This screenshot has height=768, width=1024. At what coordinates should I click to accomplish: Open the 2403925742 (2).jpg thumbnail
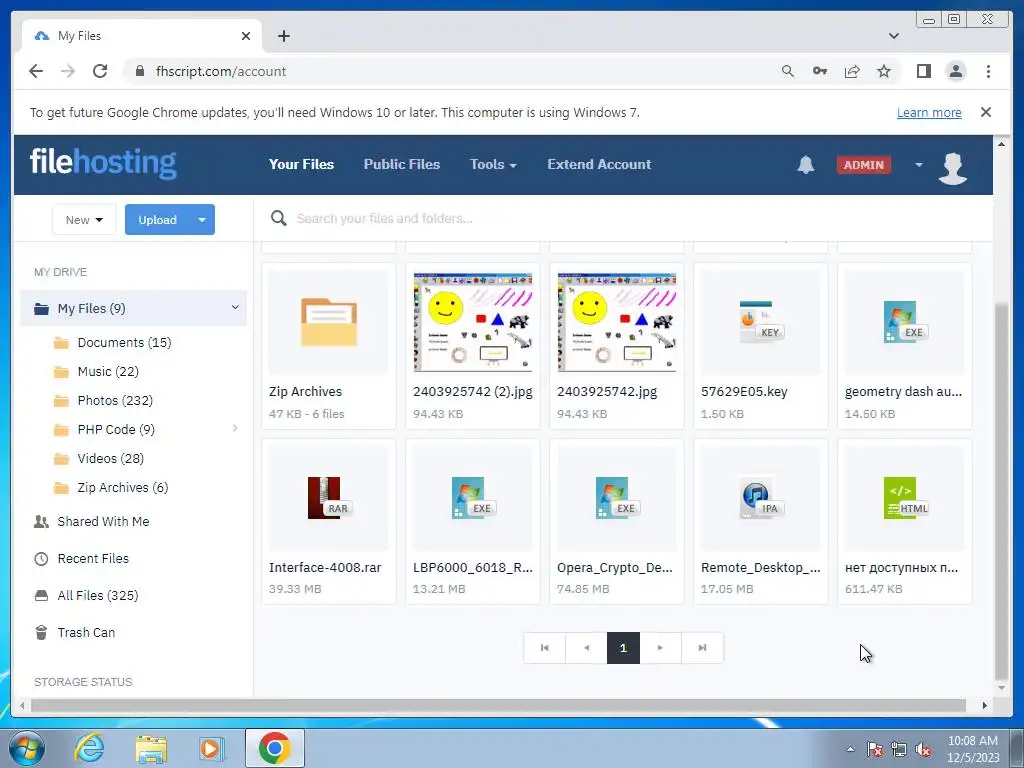pyautogui.click(x=472, y=322)
